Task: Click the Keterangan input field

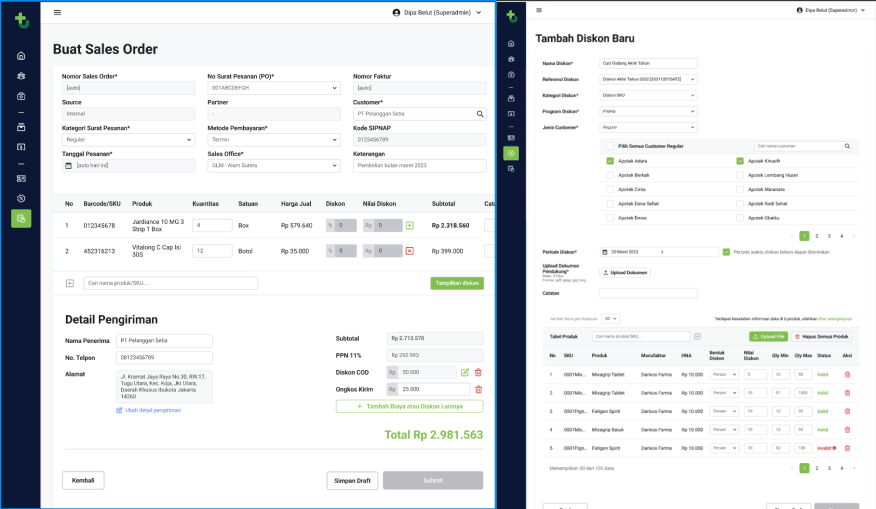Action: tap(420, 166)
